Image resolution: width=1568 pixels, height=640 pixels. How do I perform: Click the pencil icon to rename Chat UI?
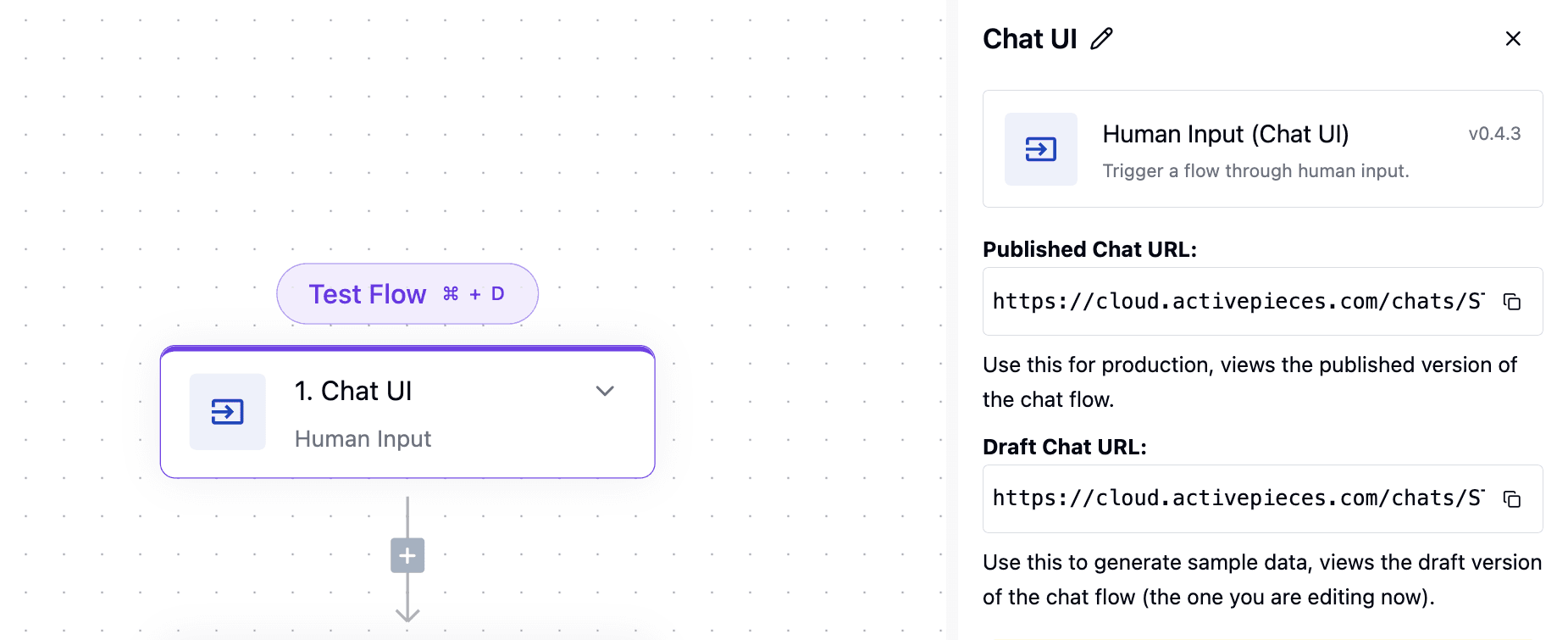point(1101,39)
